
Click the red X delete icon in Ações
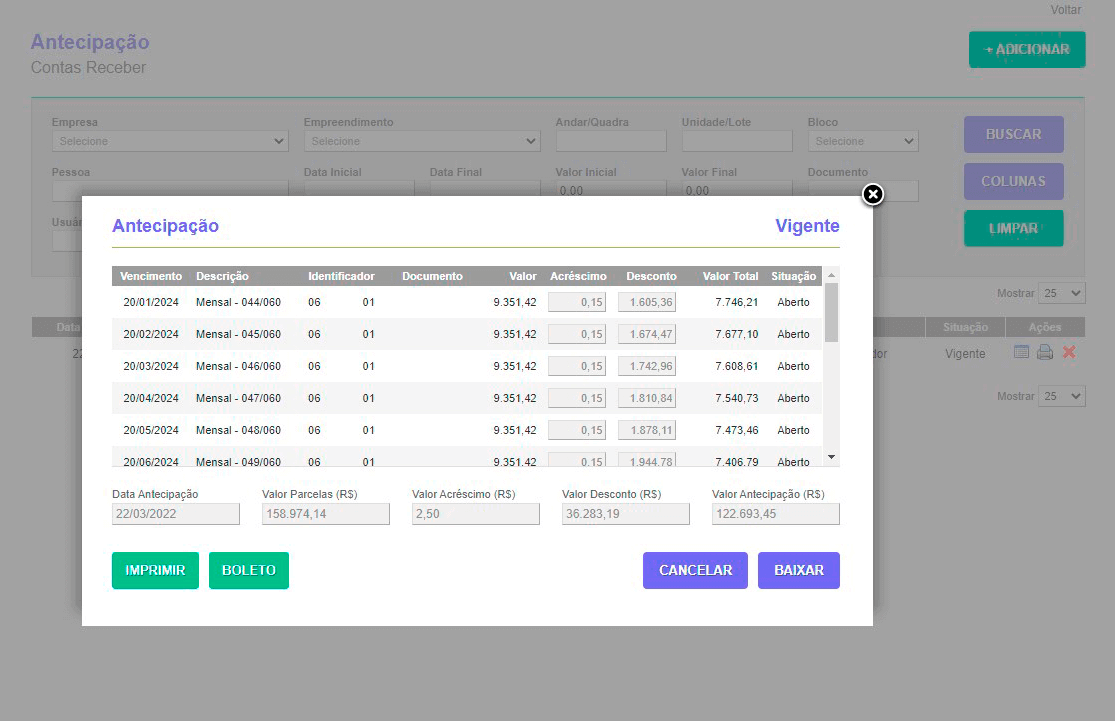(x=1069, y=352)
